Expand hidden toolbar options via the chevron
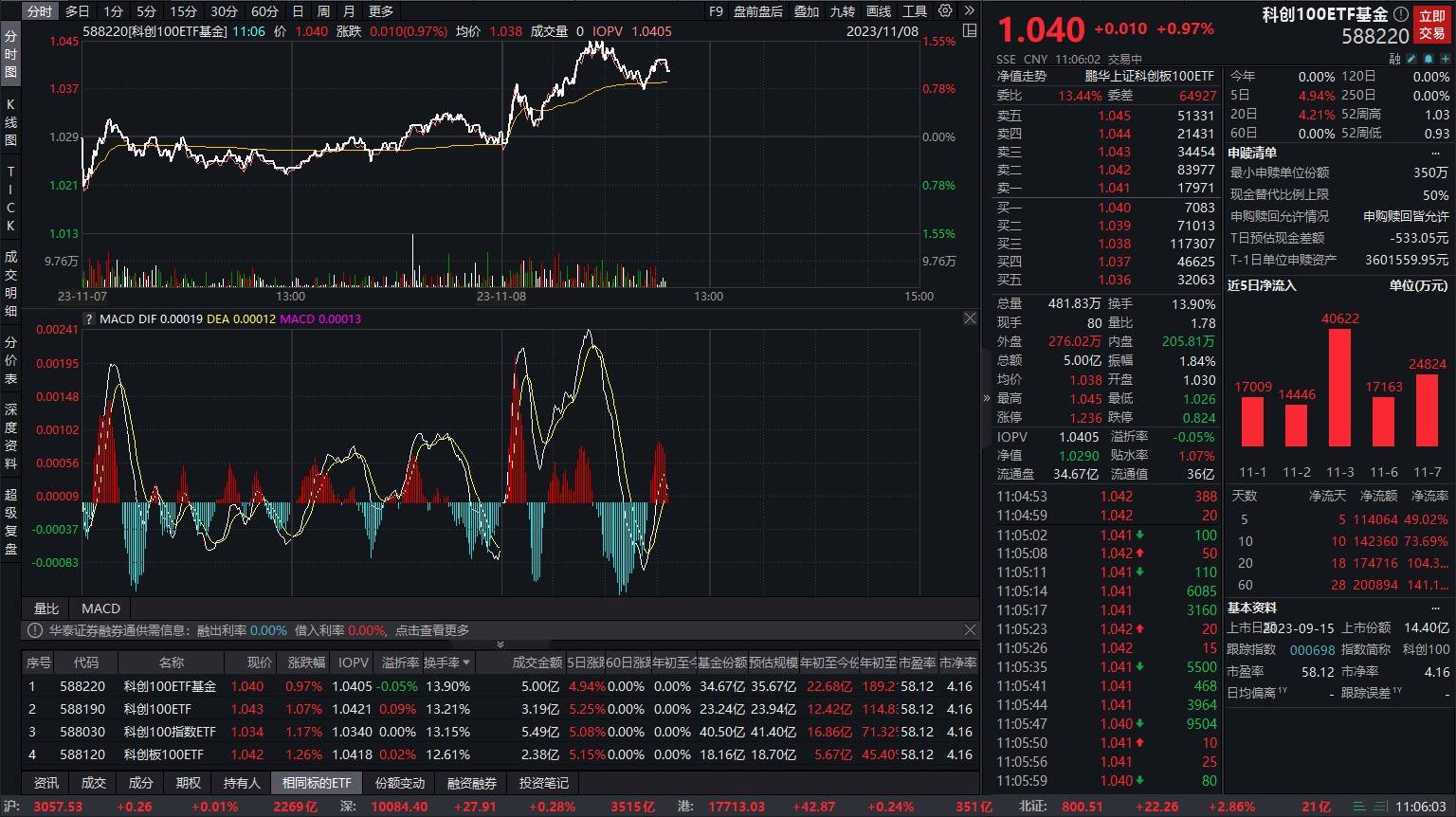This screenshot has width=1456, height=817. click(x=969, y=10)
